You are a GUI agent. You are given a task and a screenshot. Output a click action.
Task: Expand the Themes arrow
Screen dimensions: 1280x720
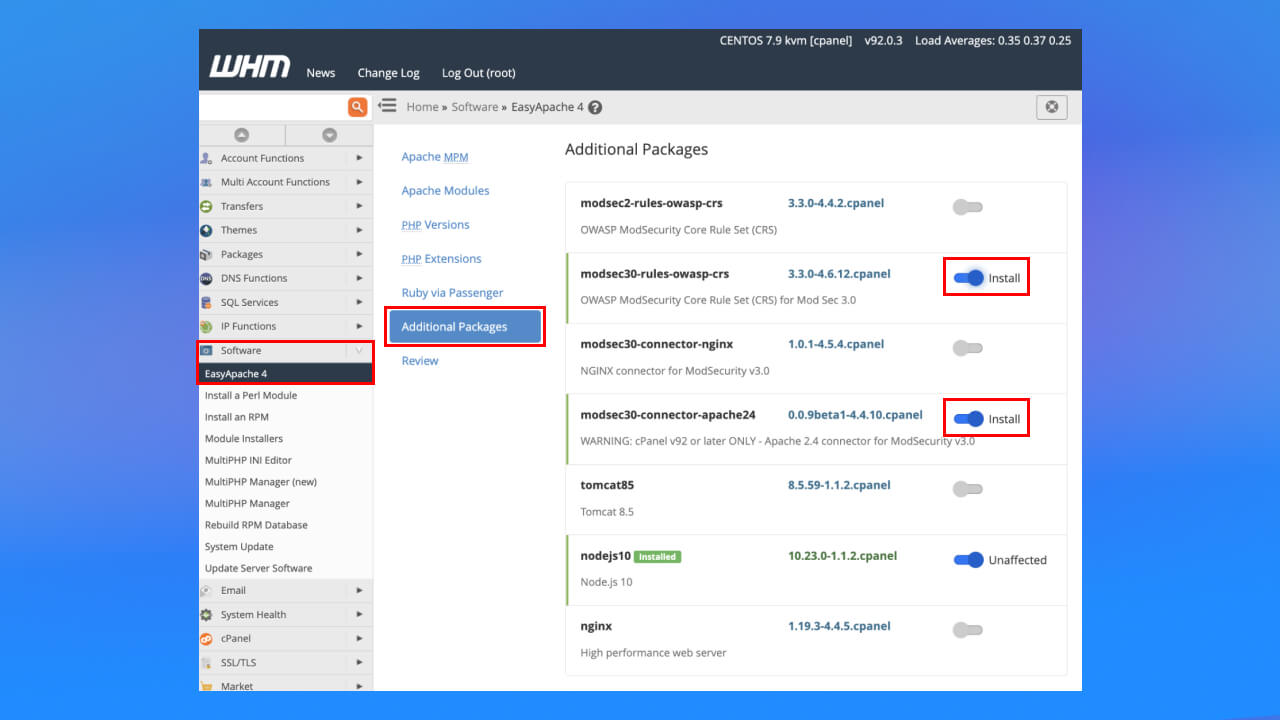pyautogui.click(x=359, y=230)
